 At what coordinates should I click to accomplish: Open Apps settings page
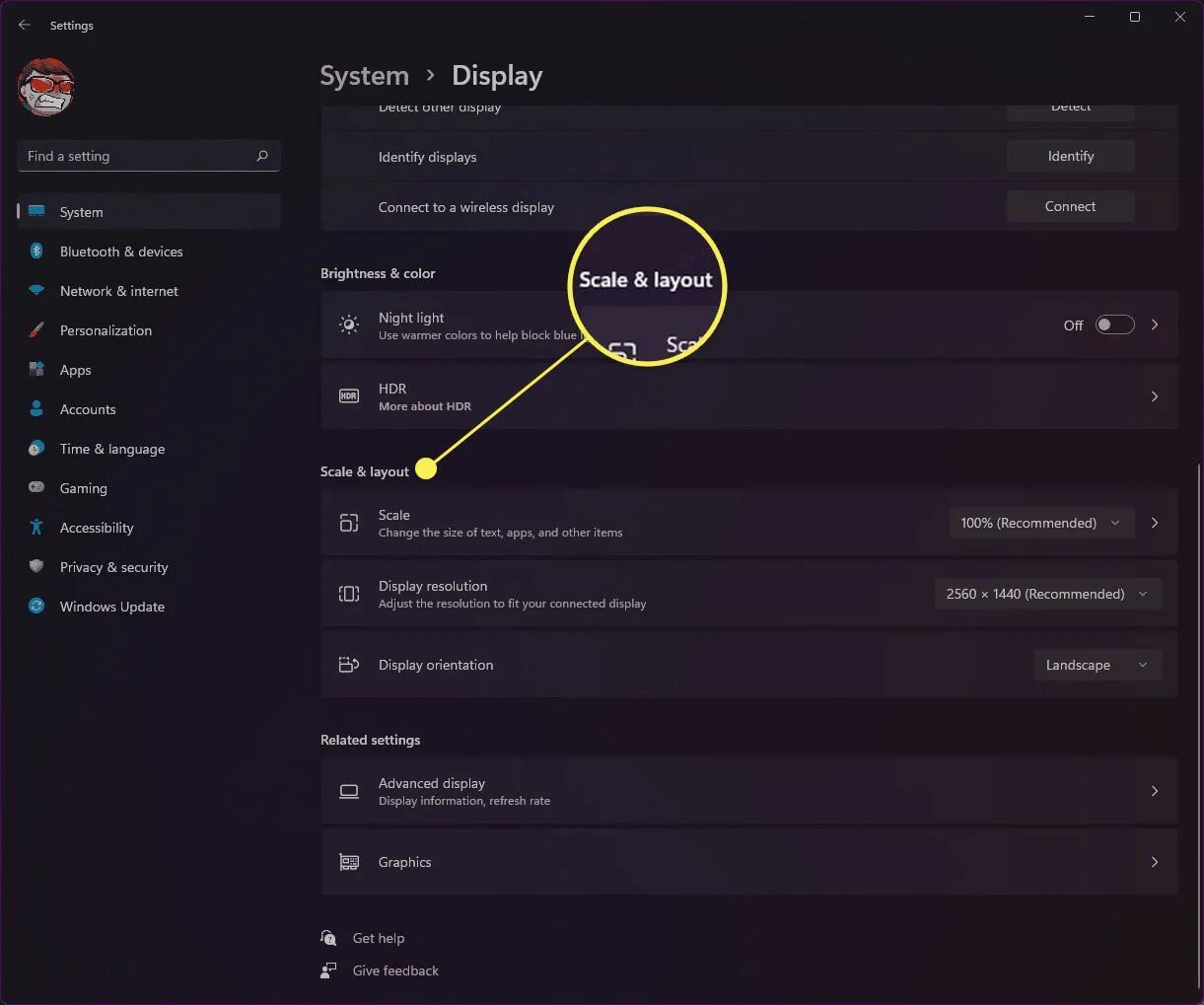149,370
